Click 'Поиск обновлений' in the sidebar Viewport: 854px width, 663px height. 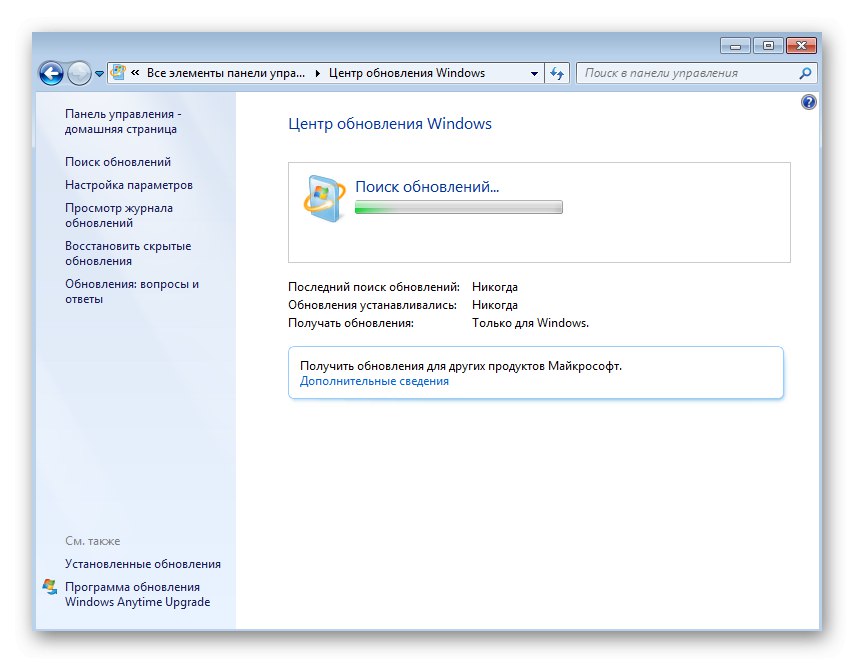pyautogui.click(x=118, y=162)
